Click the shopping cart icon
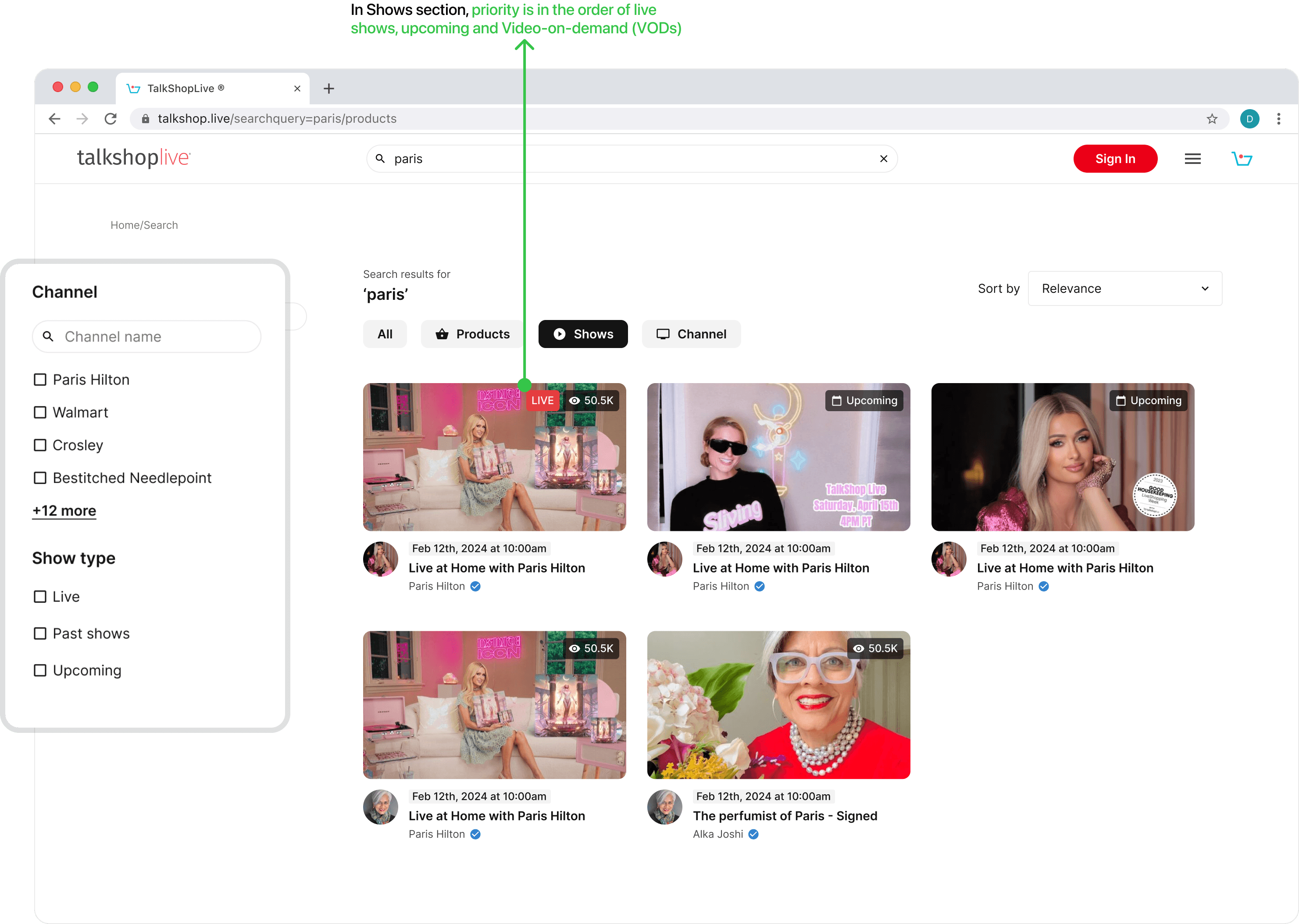This screenshot has width=1299, height=924. click(1242, 159)
